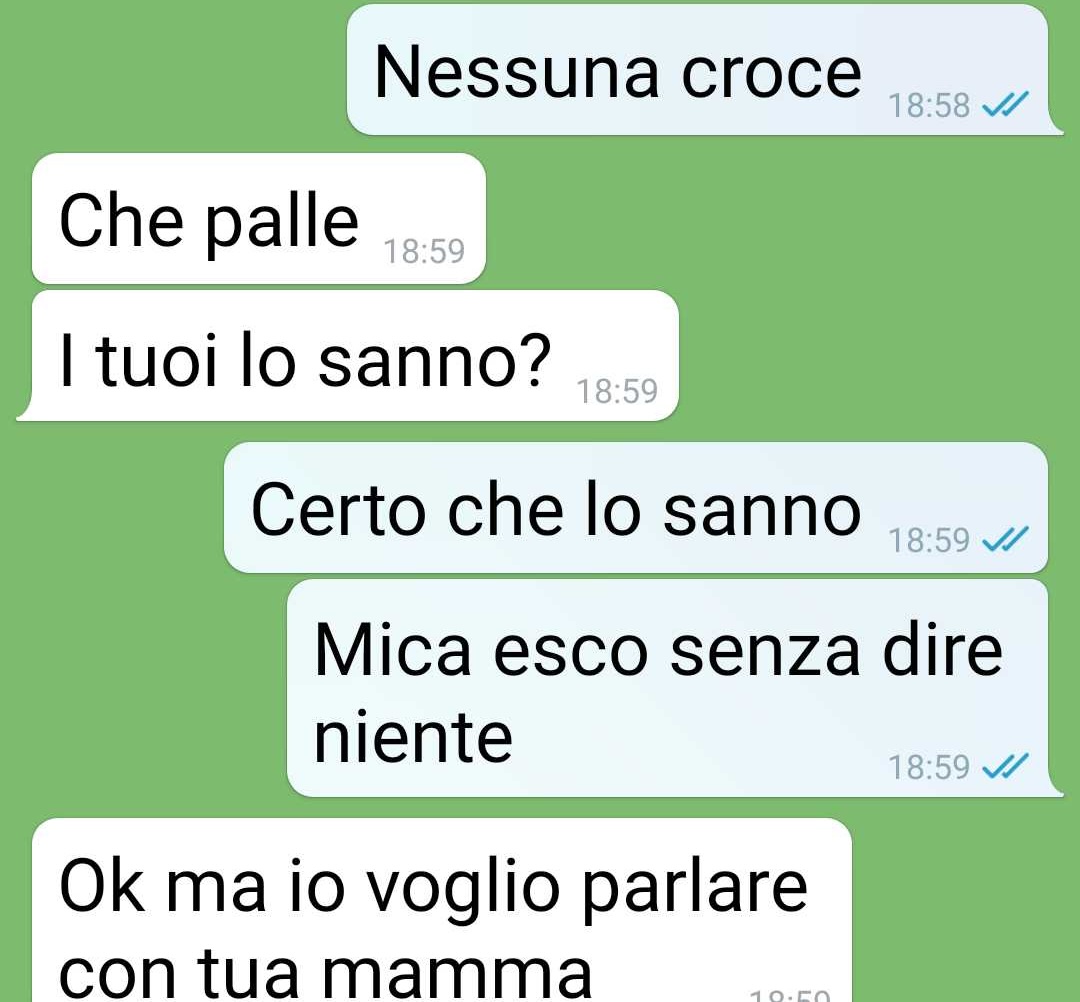Tap the 18:59 timestamp beside 'Che palle'
Viewport: 1080px width, 1002px height.
pyautogui.click(x=424, y=251)
